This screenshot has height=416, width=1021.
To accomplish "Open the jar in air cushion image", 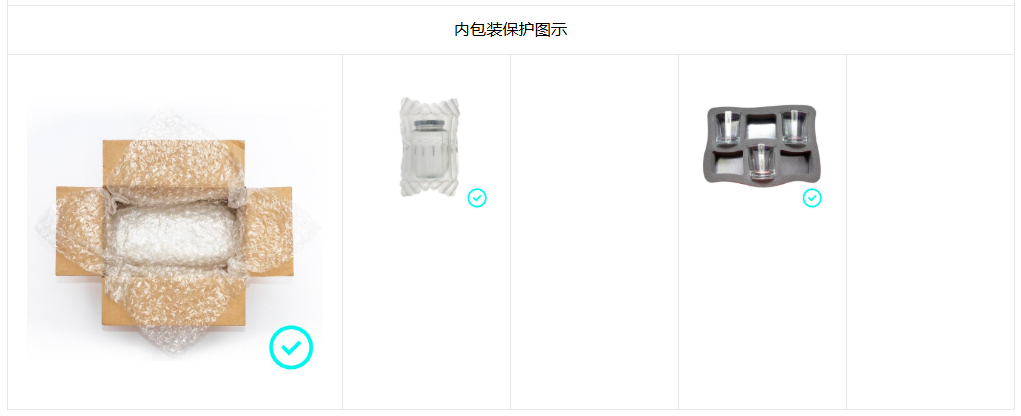I will (x=430, y=147).
